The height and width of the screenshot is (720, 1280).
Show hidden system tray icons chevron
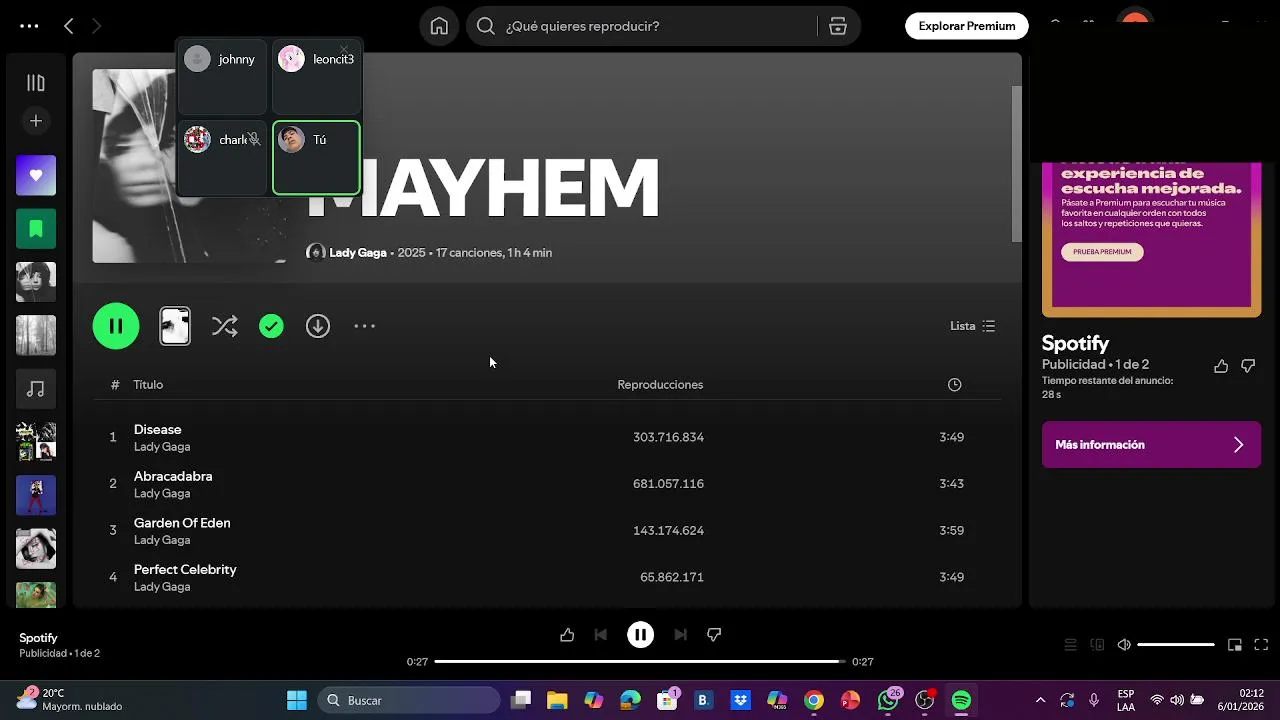click(x=1040, y=700)
